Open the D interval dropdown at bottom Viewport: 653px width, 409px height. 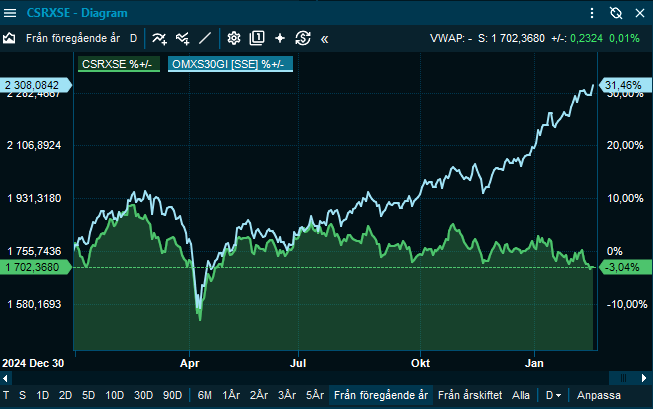coord(552,395)
